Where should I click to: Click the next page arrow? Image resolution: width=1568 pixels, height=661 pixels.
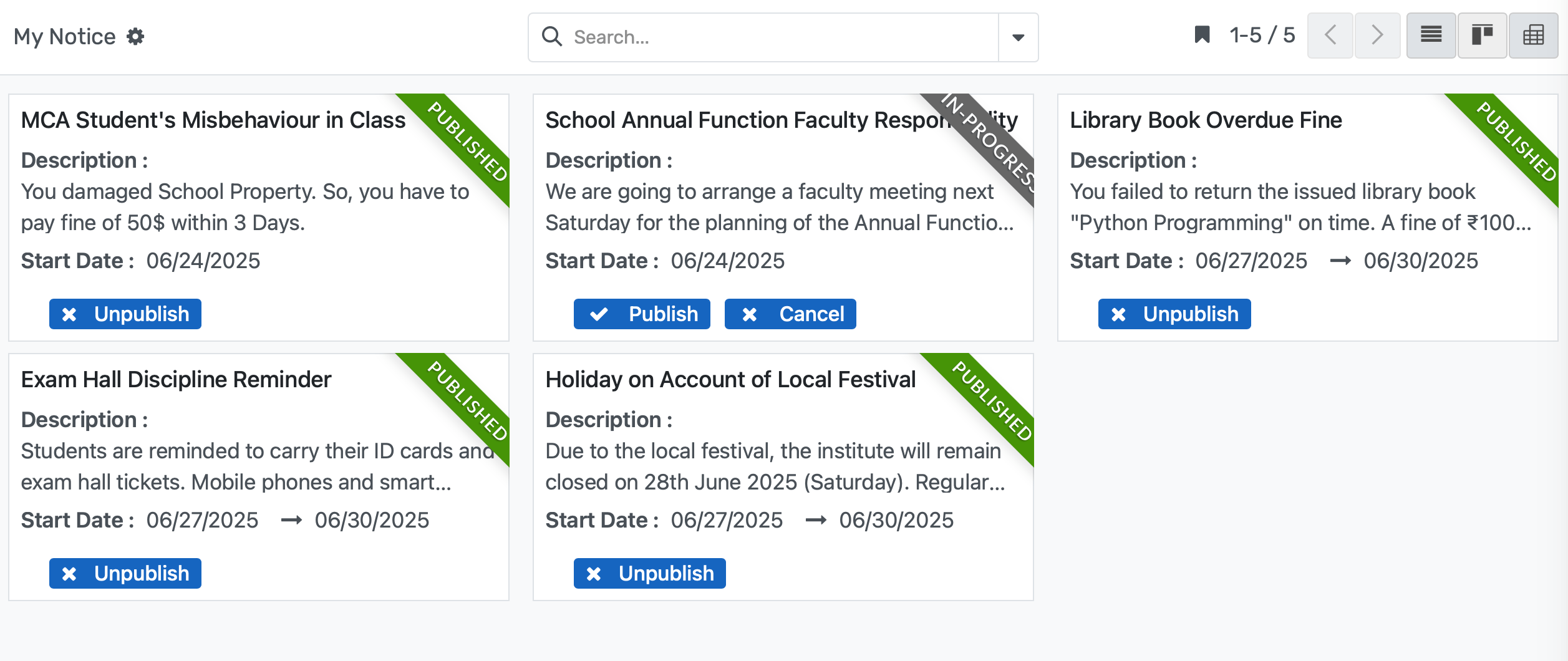coord(1377,36)
